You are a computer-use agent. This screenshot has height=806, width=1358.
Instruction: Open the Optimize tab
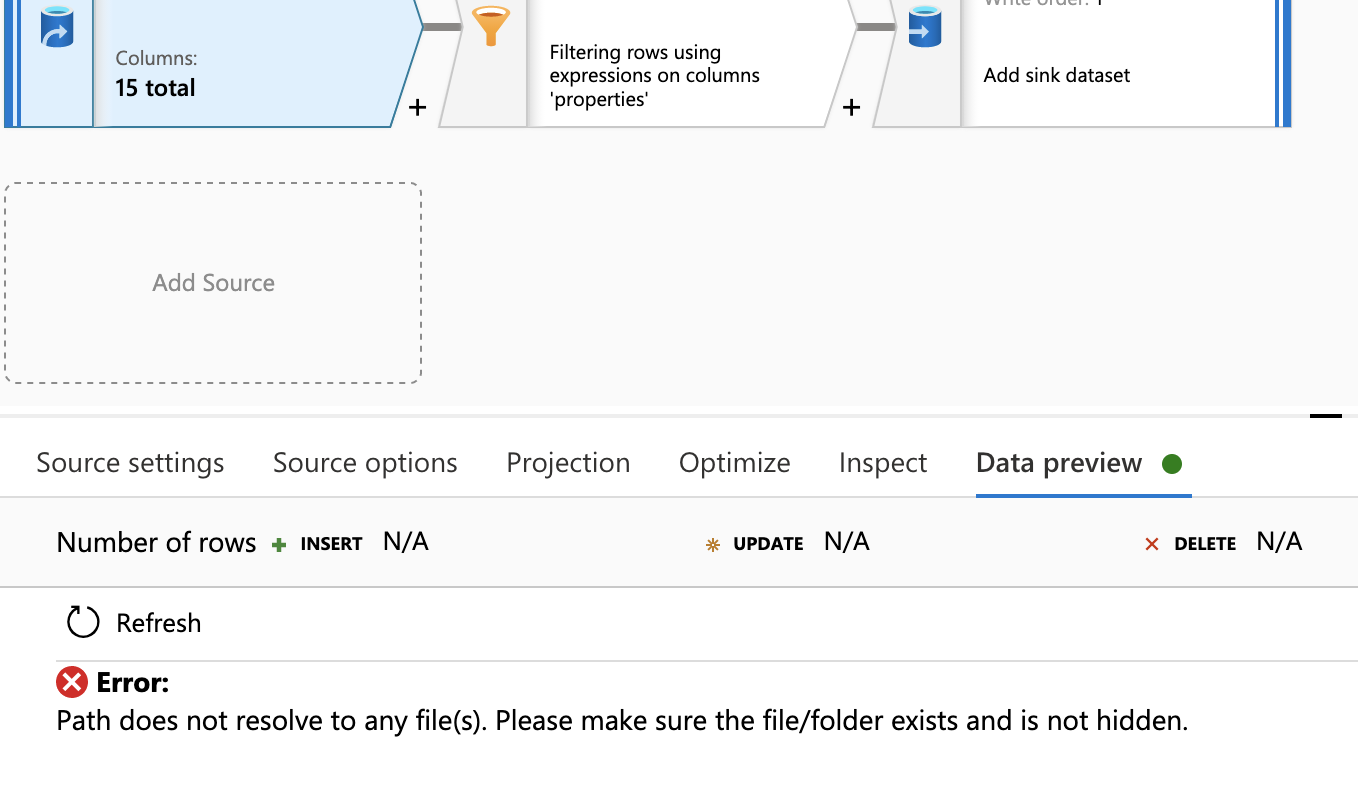click(734, 463)
